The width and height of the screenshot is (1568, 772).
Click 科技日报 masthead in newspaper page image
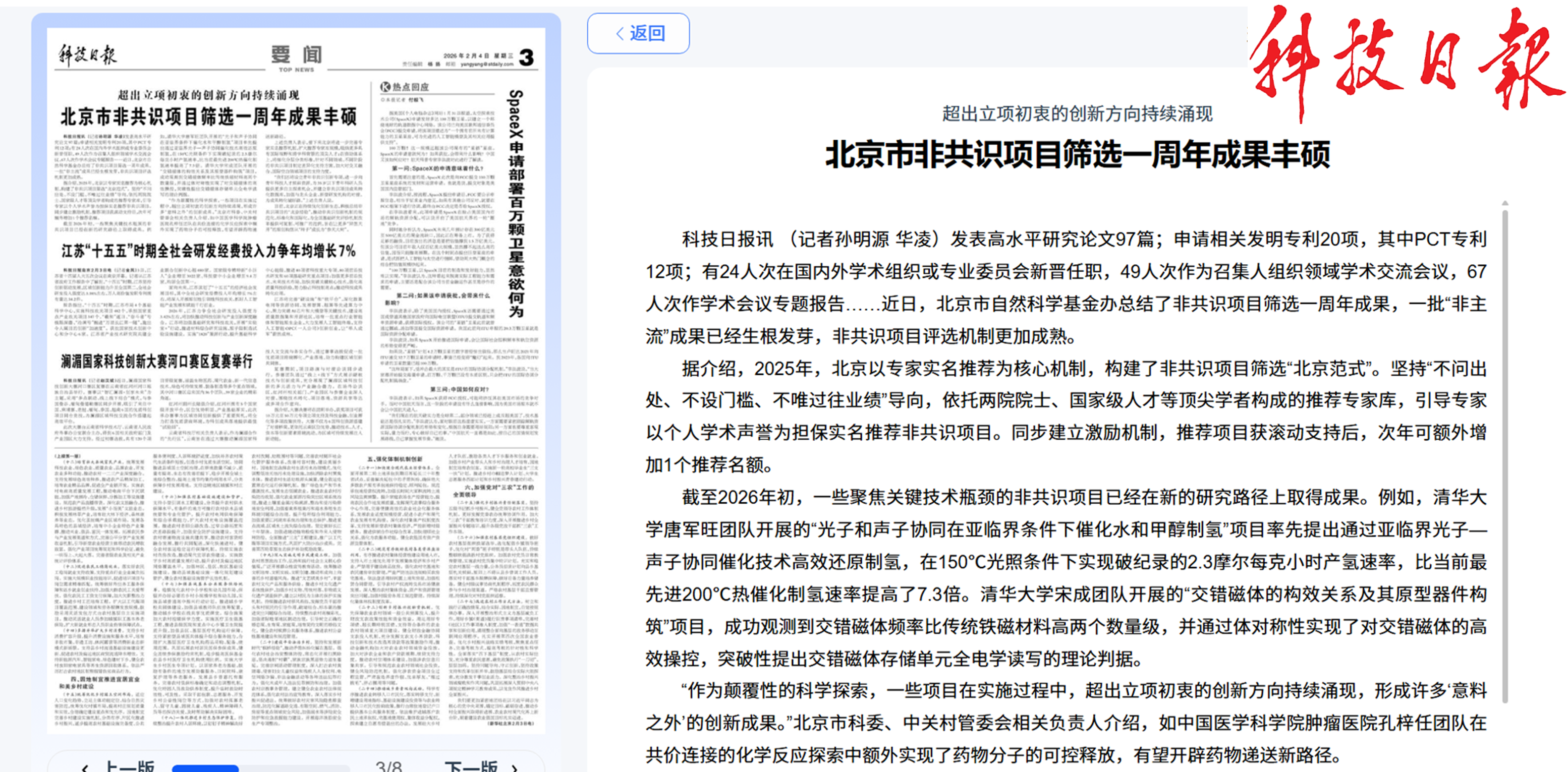coord(87,55)
